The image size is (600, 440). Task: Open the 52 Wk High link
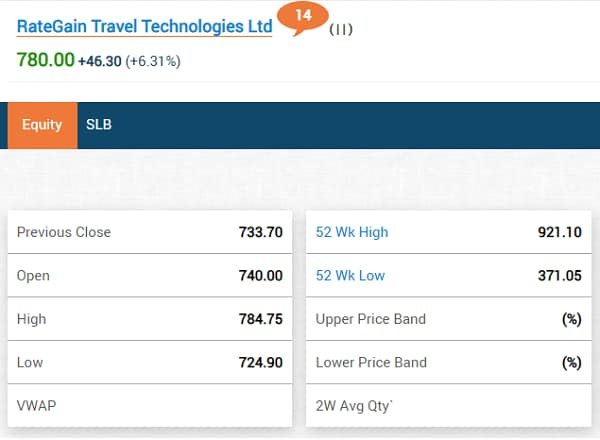[352, 232]
